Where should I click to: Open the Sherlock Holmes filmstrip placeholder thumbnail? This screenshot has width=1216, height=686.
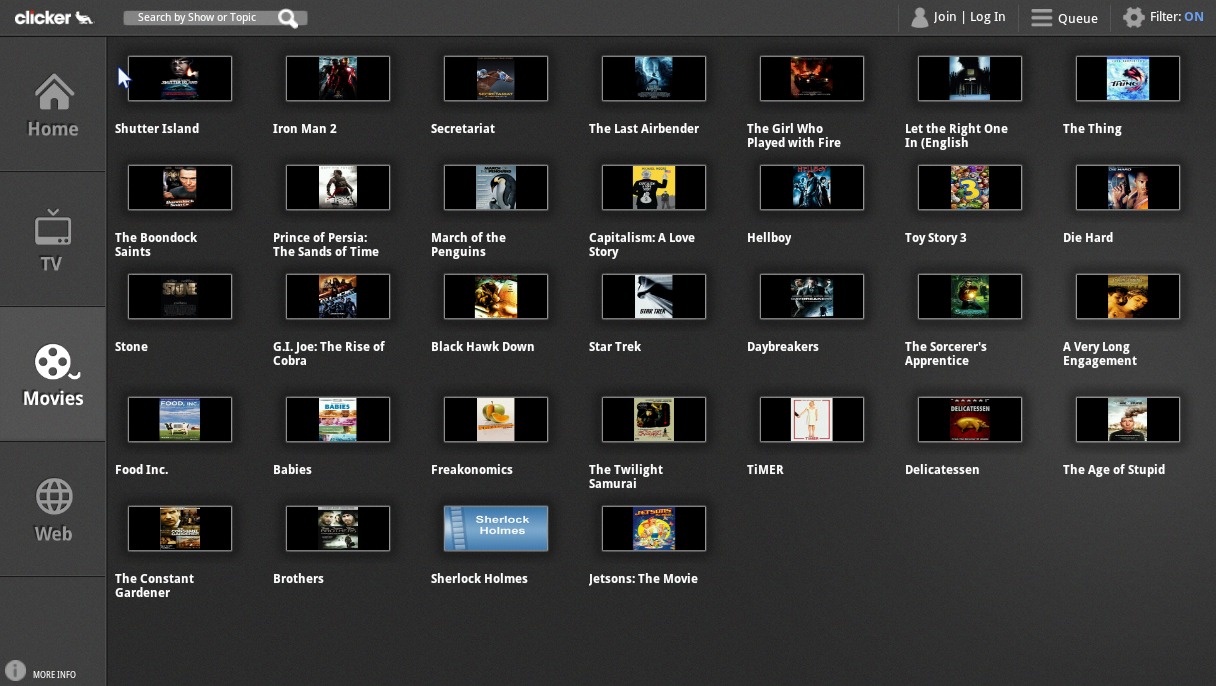(496, 528)
